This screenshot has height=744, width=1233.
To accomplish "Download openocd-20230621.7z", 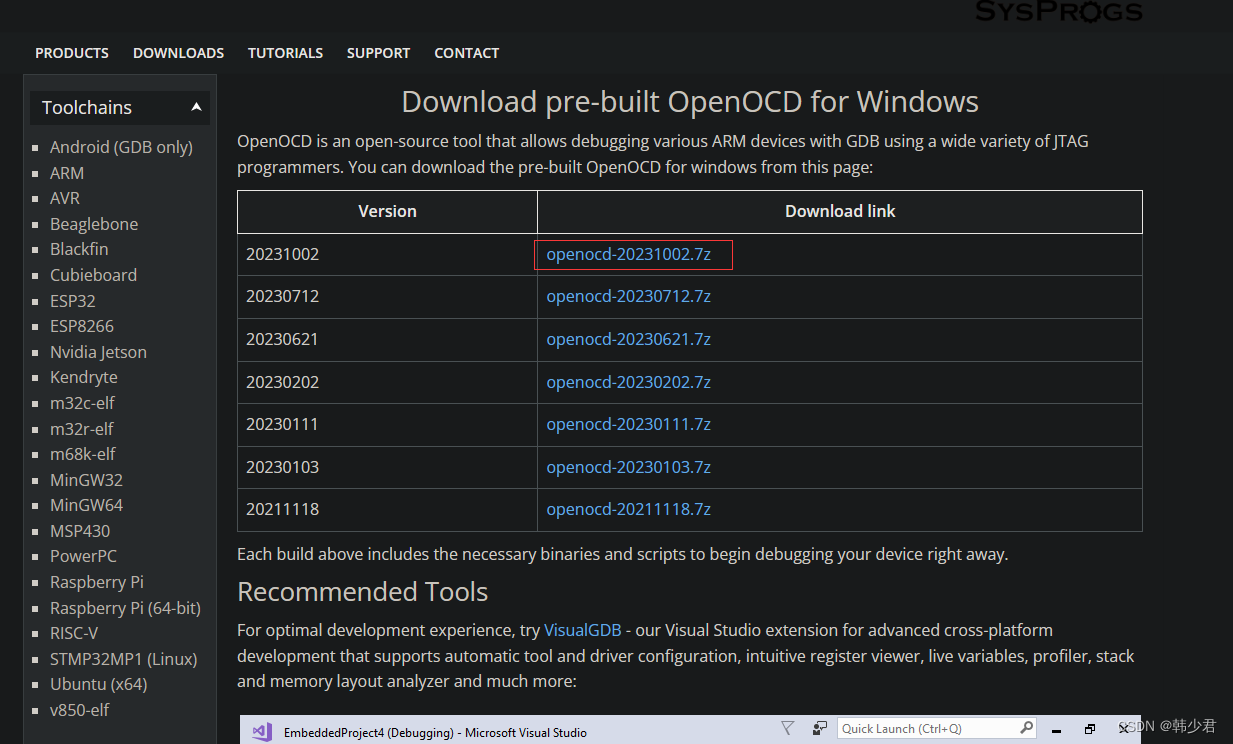I will [628, 339].
